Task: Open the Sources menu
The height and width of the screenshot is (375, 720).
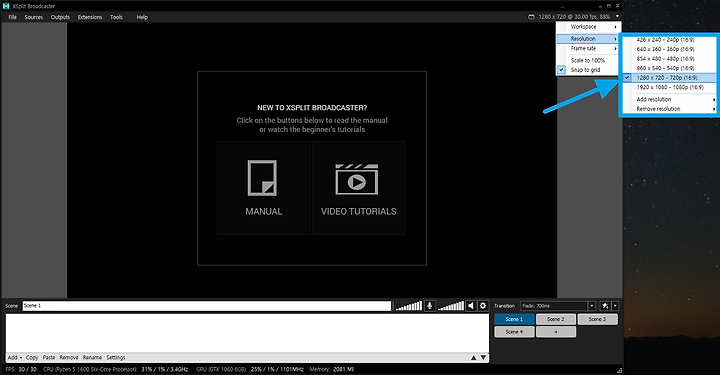Action: [x=34, y=17]
